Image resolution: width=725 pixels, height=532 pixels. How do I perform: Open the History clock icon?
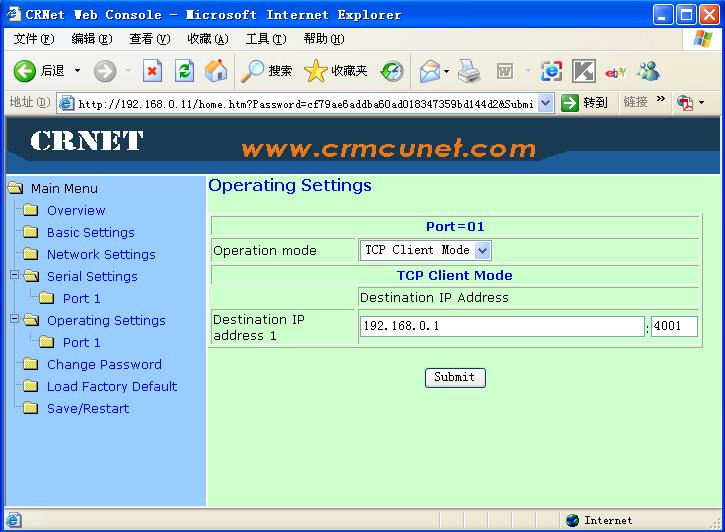pyautogui.click(x=392, y=71)
